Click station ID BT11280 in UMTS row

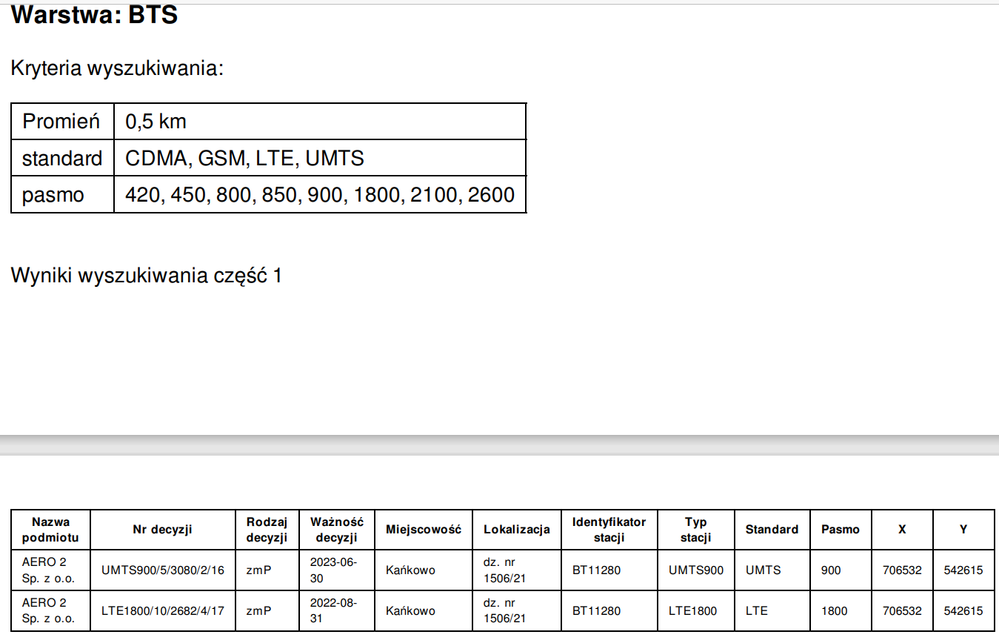pos(596,570)
